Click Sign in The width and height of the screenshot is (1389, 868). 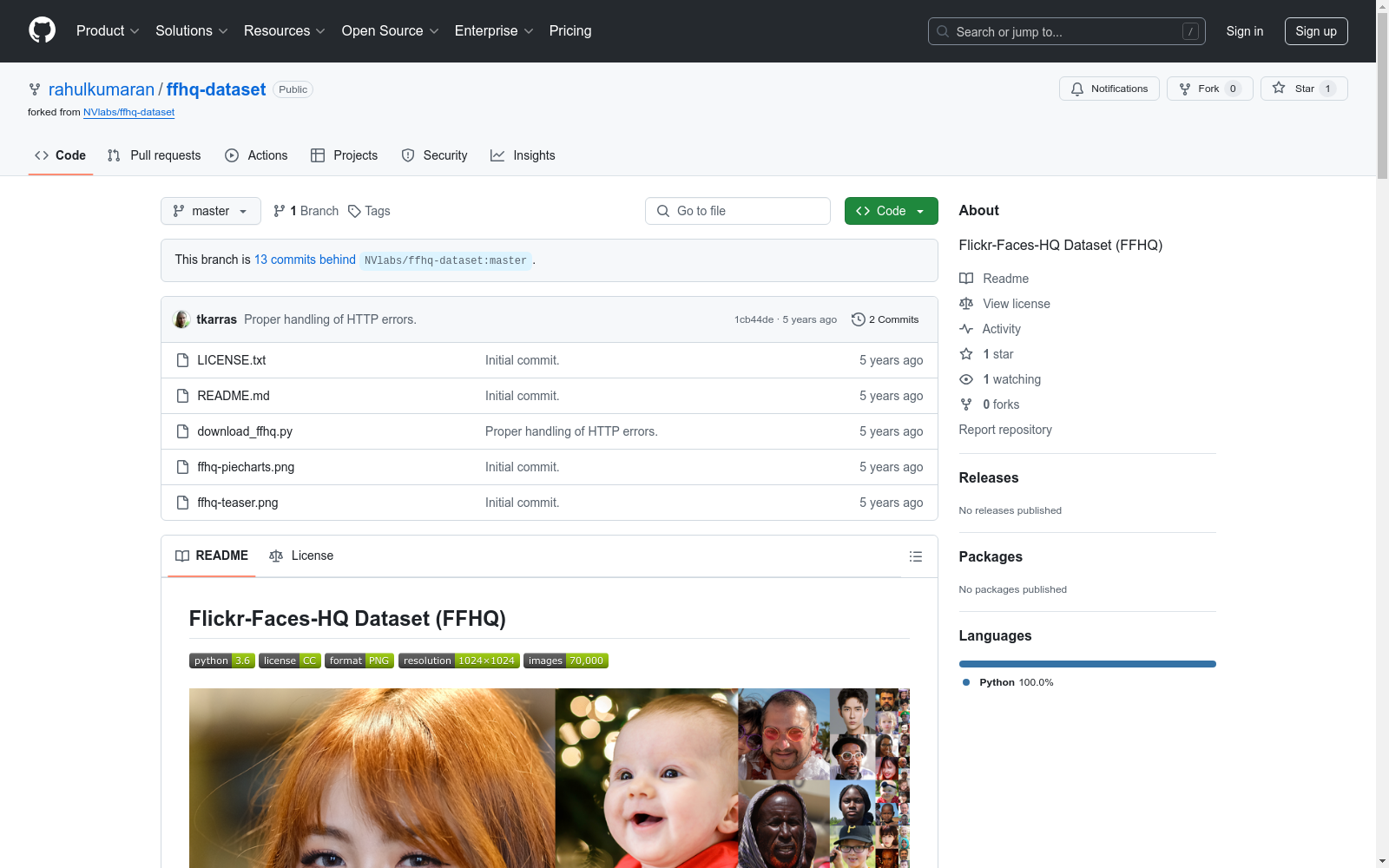coord(1244,31)
